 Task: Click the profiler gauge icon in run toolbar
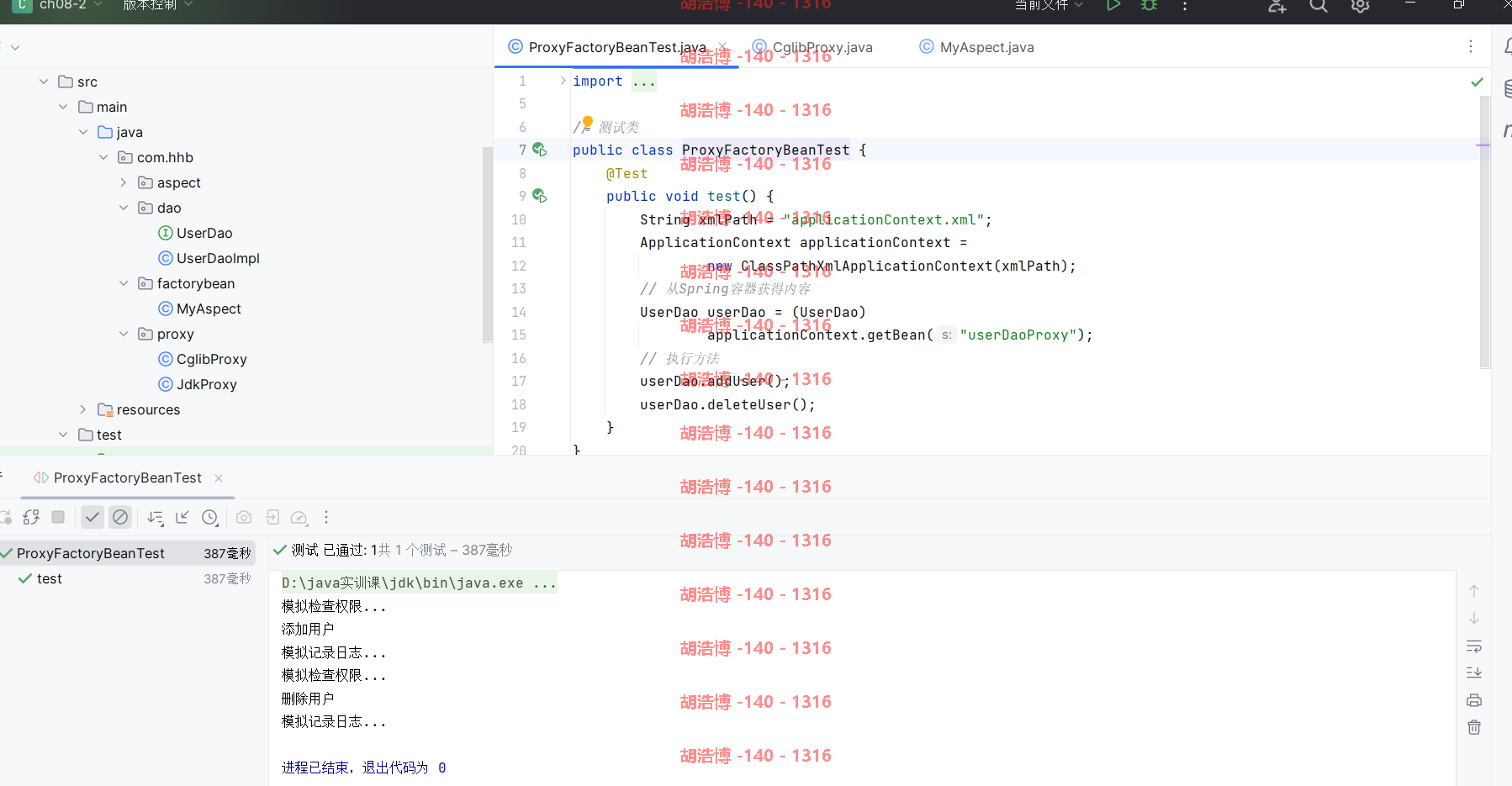(299, 517)
